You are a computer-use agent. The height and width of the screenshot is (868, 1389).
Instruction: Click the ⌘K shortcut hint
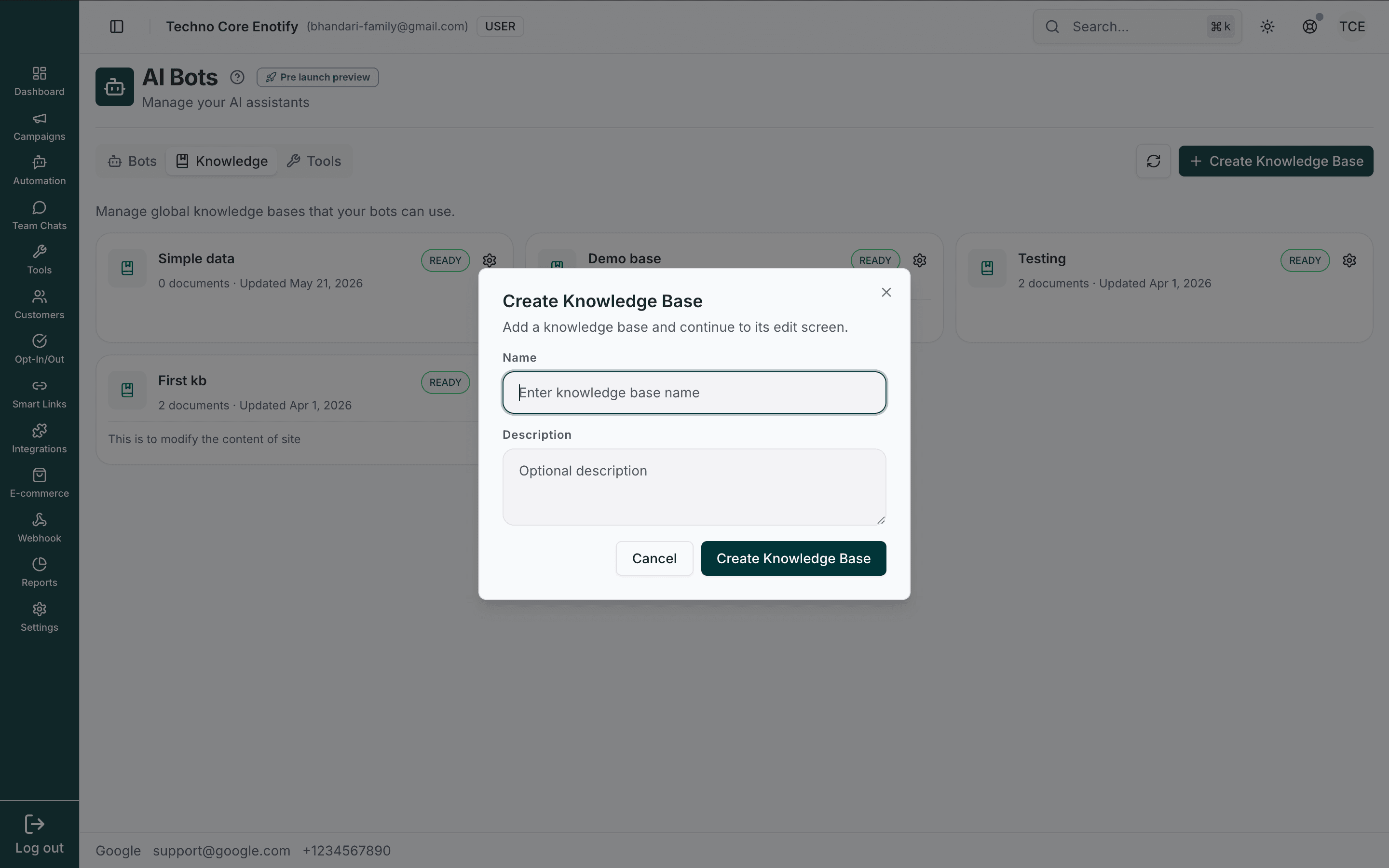[1220, 27]
